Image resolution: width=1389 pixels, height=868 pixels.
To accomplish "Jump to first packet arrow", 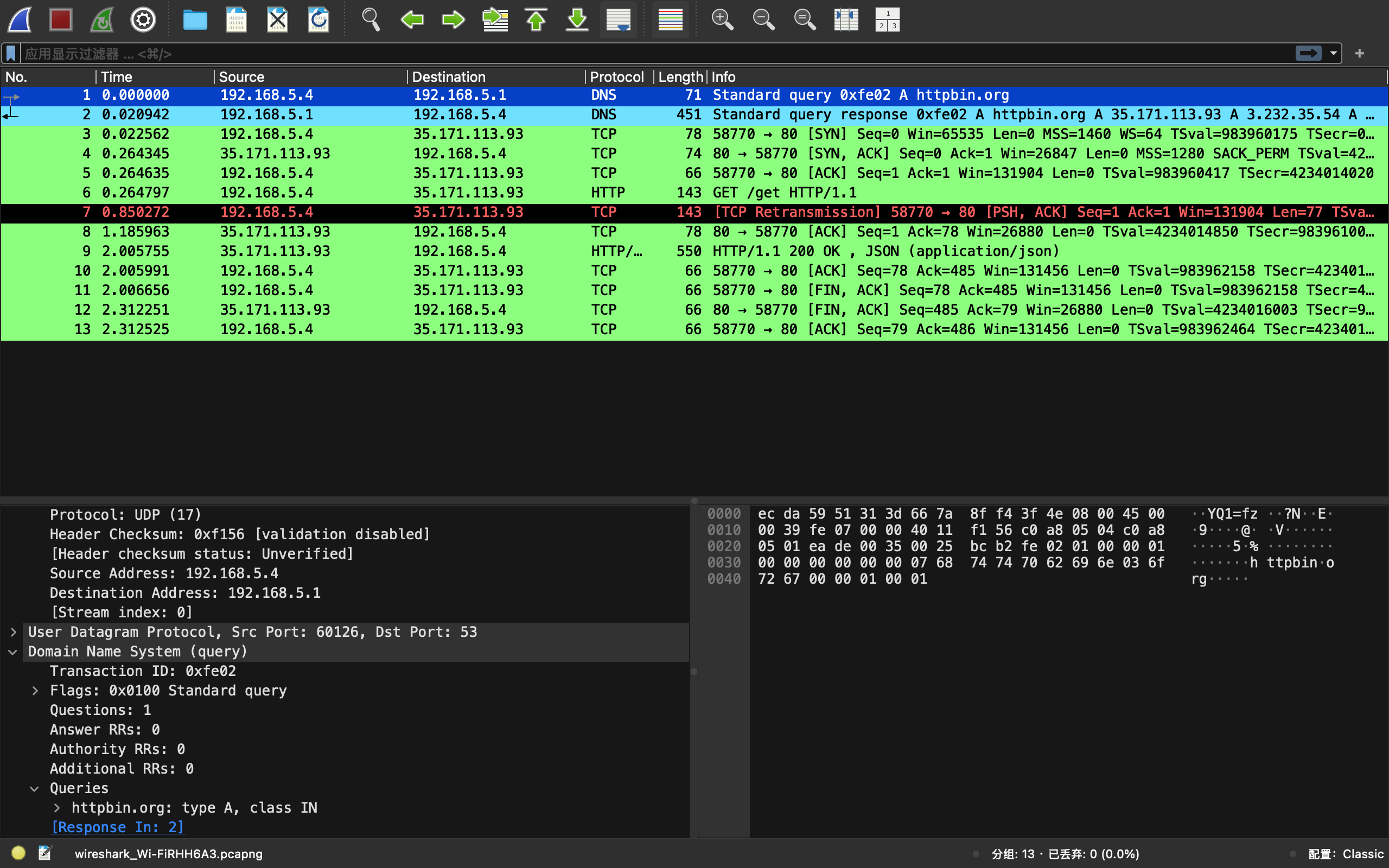I will pos(536,20).
